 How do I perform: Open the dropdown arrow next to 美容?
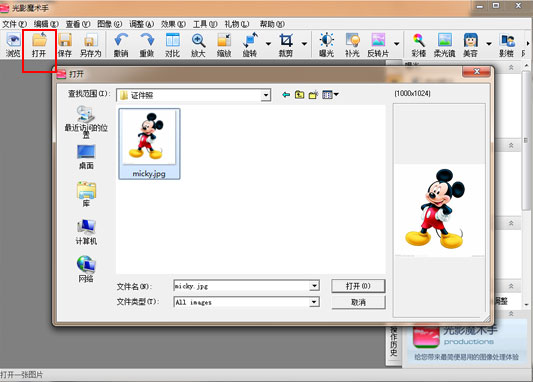(x=489, y=44)
